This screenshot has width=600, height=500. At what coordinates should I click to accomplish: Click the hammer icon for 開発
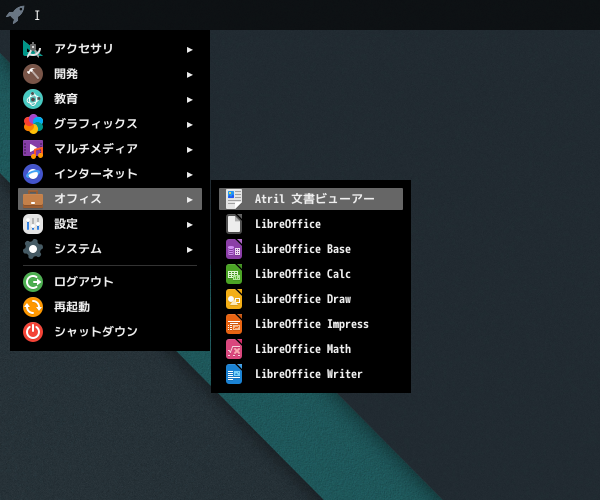(33, 74)
